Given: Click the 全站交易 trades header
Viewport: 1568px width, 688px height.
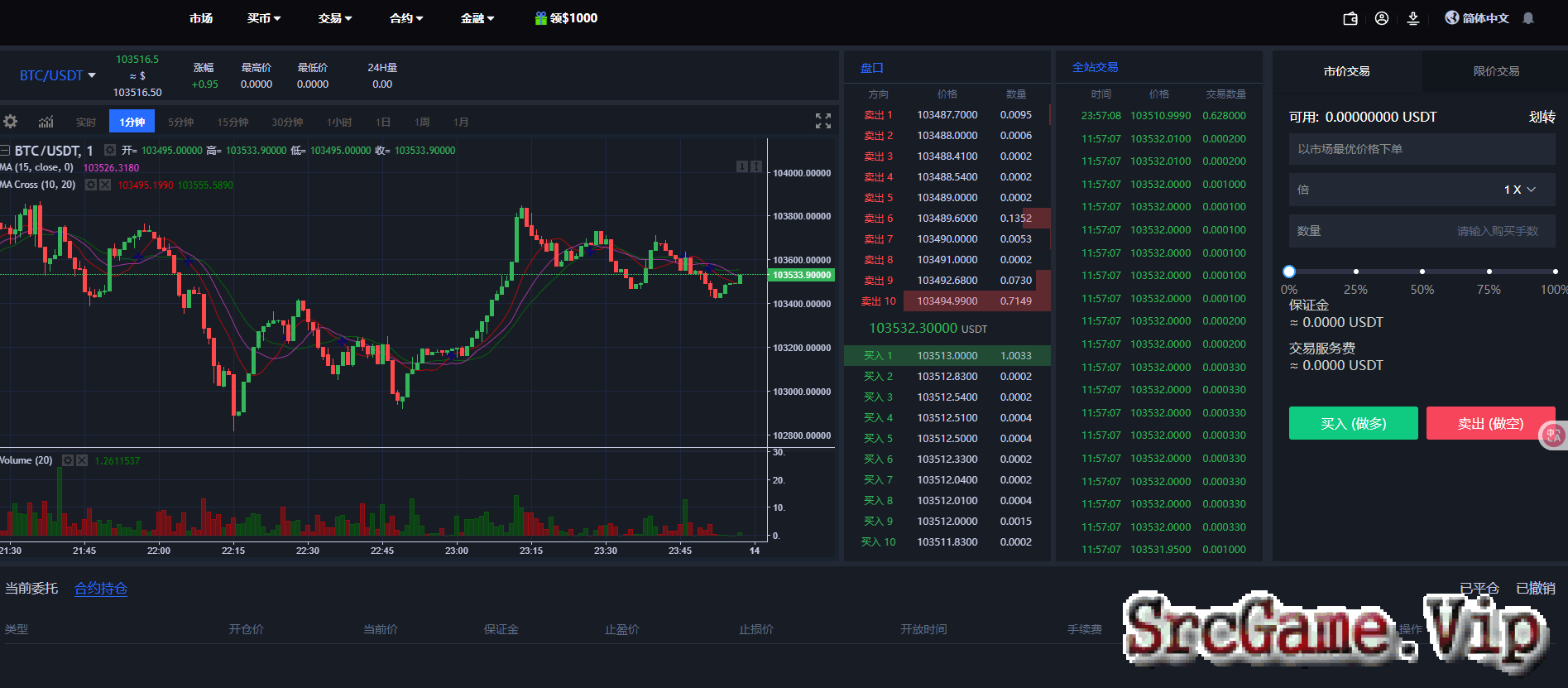Looking at the screenshot, I should pos(1095,67).
